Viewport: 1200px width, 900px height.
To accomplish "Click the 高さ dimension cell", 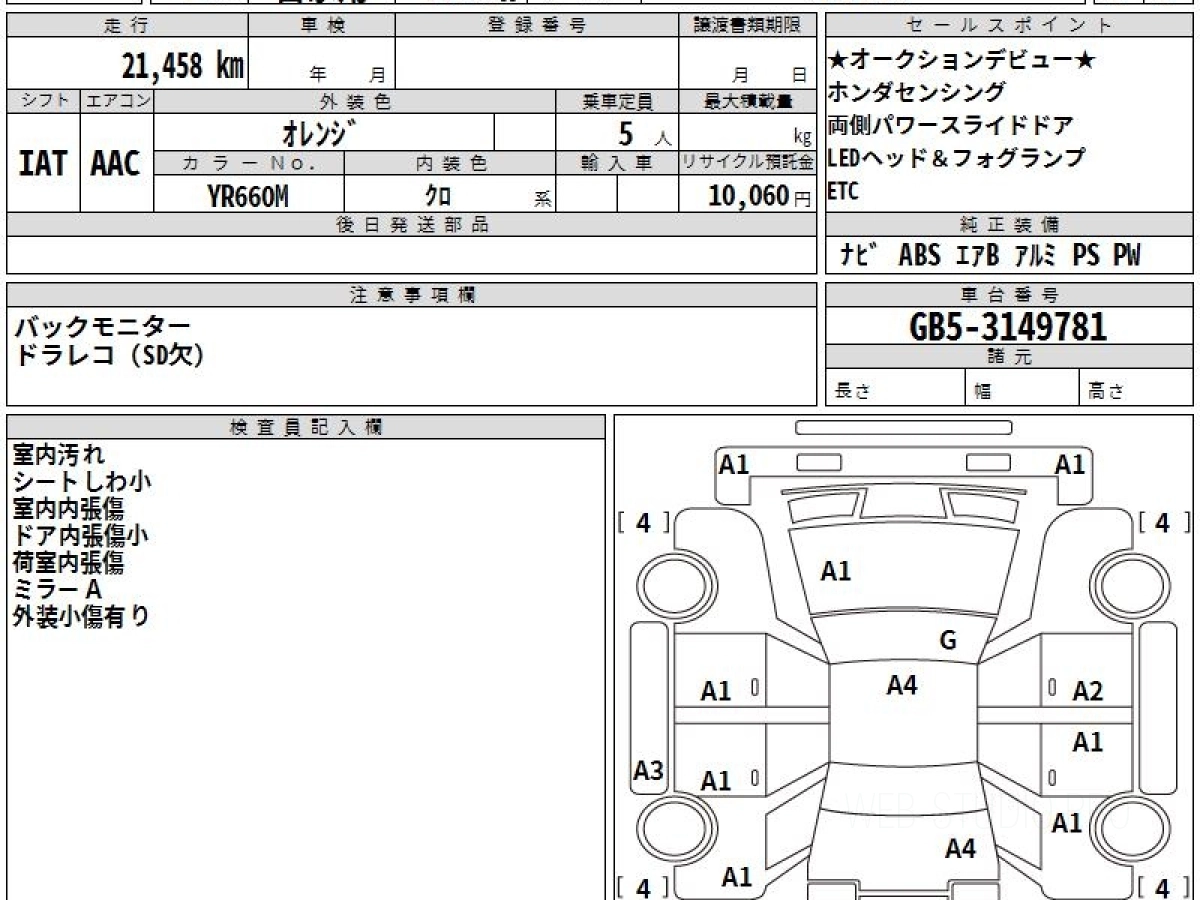I will 1137,388.
